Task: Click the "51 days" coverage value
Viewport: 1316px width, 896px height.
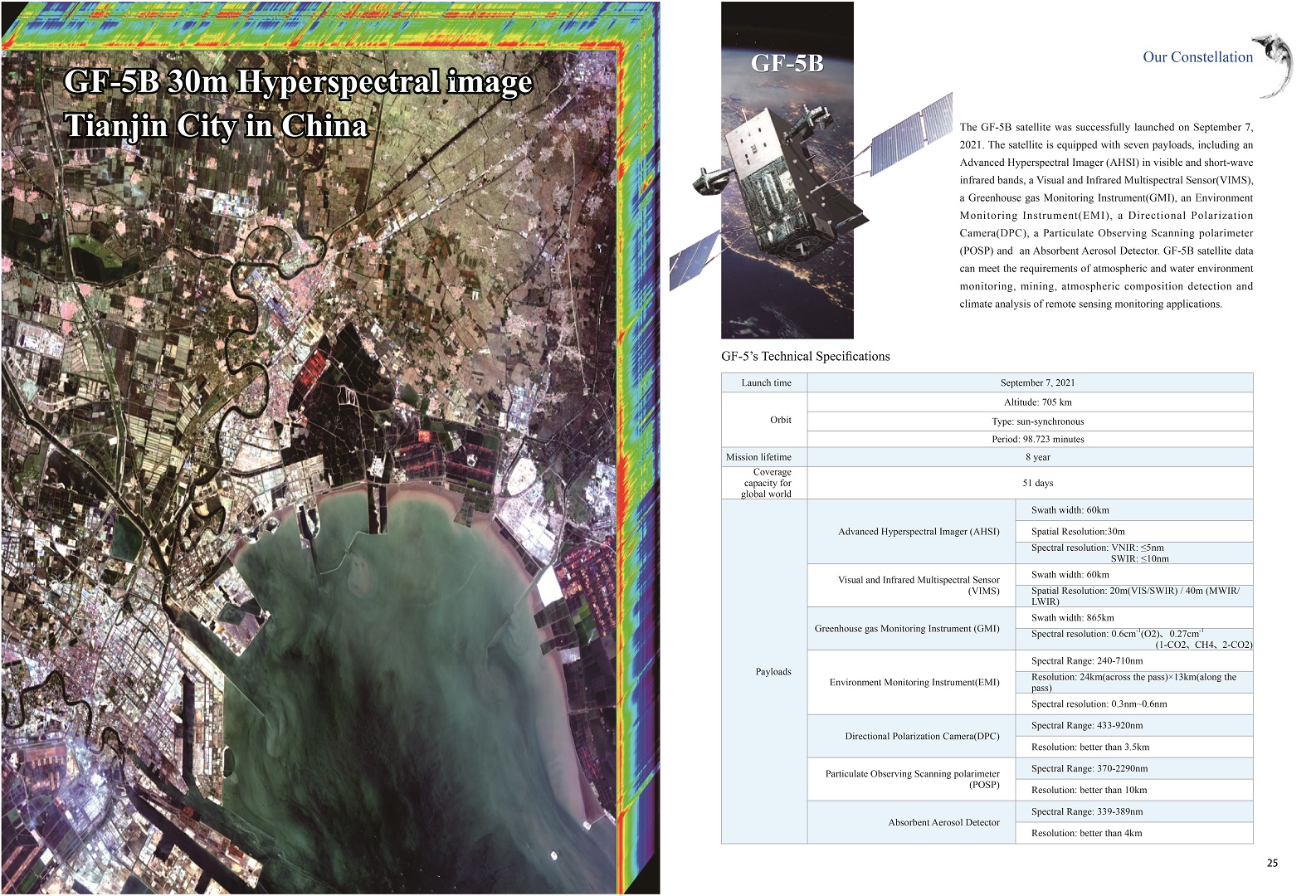Action: [1037, 483]
